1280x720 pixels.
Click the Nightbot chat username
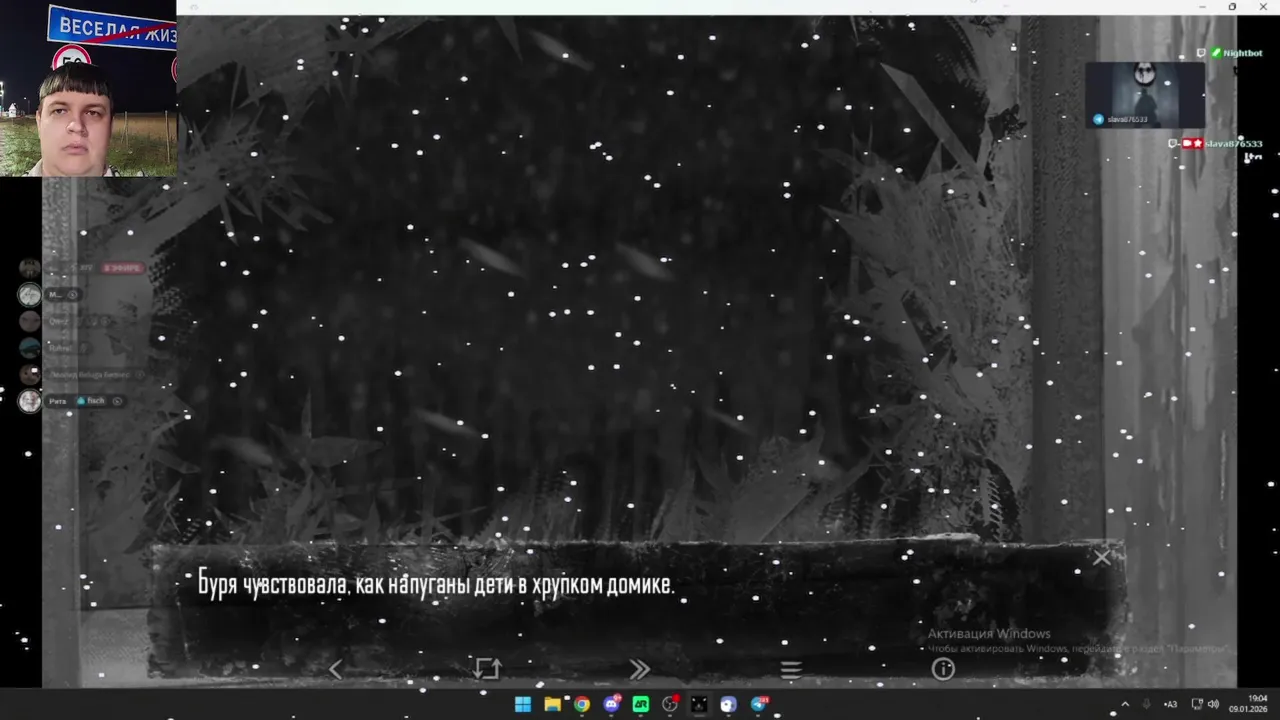pos(1242,53)
